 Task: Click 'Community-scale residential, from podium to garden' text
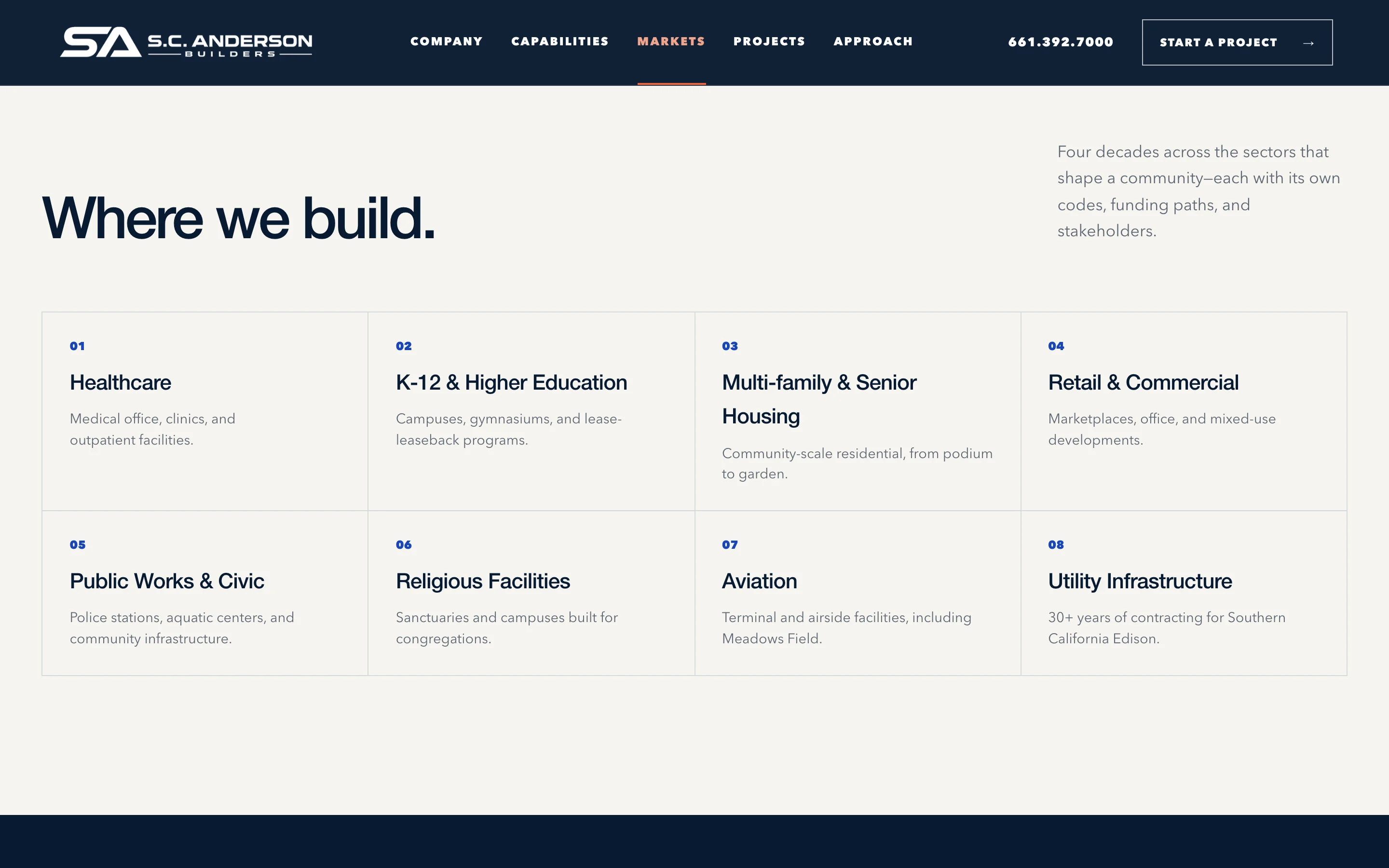click(857, 463)
